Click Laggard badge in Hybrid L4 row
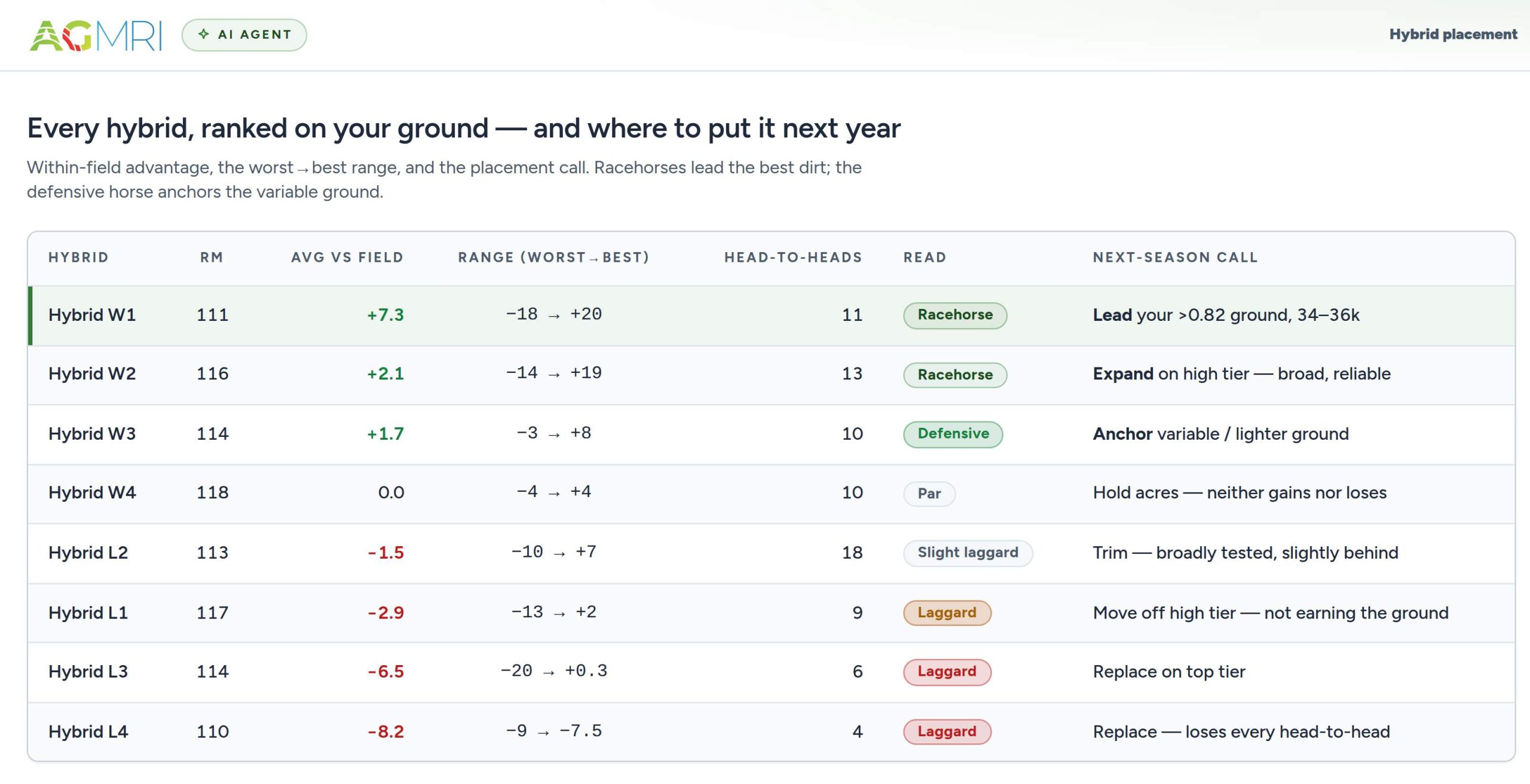Image resolution: width=1530 pixels, height=784 pixels. tap(947, 732)
